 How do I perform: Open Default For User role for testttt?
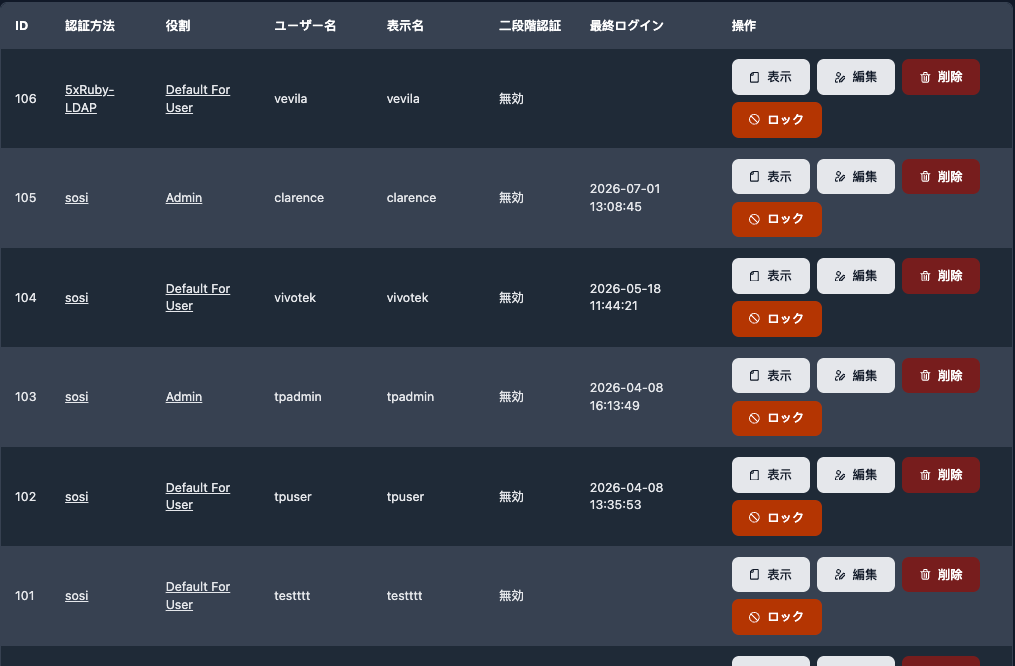pyautogui.click(x=197, y=595)
